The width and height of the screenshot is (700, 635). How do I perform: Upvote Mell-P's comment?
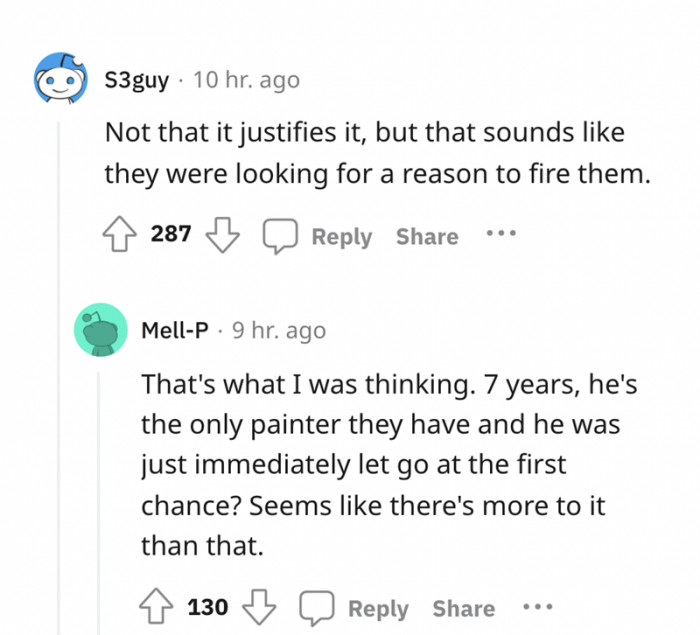157,607
